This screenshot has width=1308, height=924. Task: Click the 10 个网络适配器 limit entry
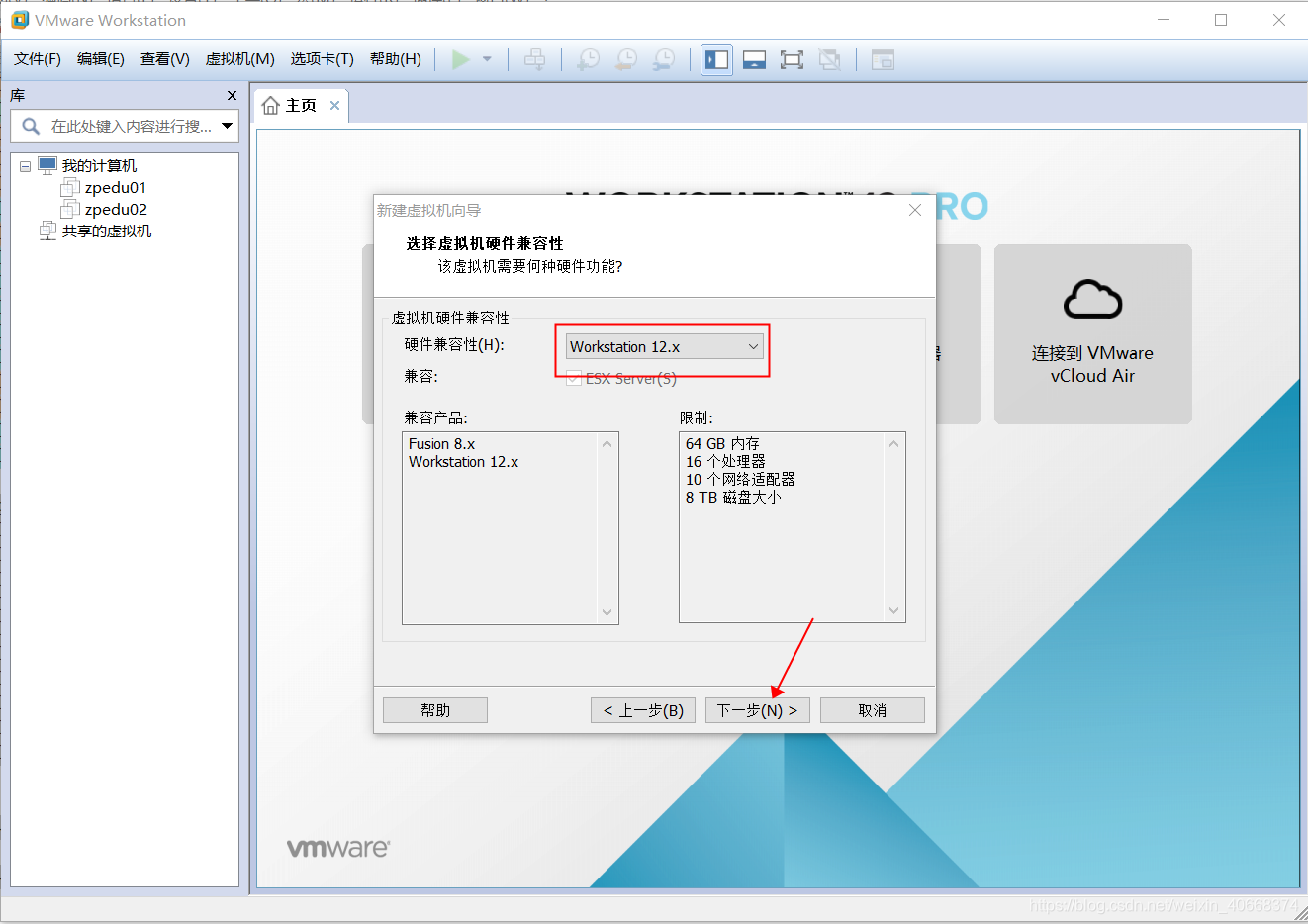[741, 480]
